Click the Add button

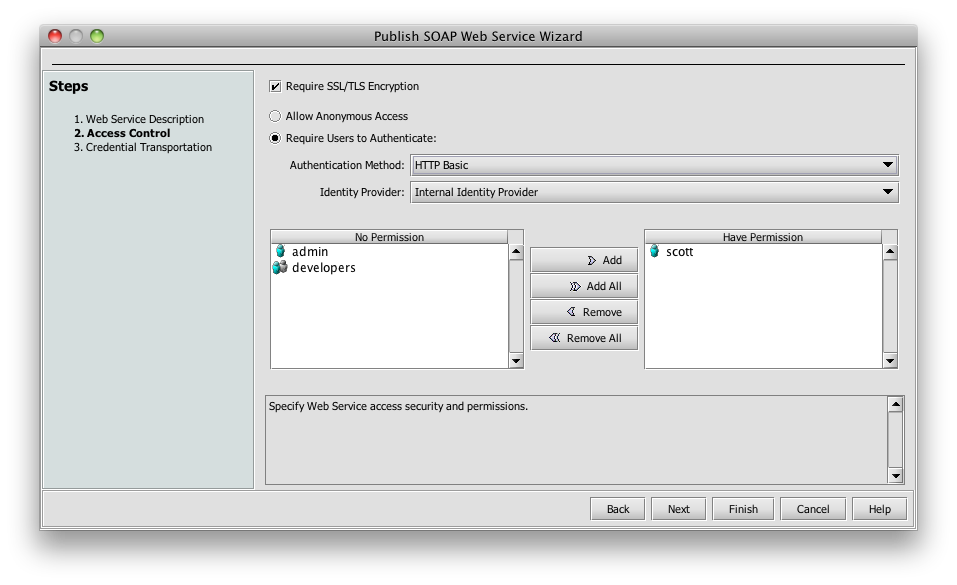point(584,260)
